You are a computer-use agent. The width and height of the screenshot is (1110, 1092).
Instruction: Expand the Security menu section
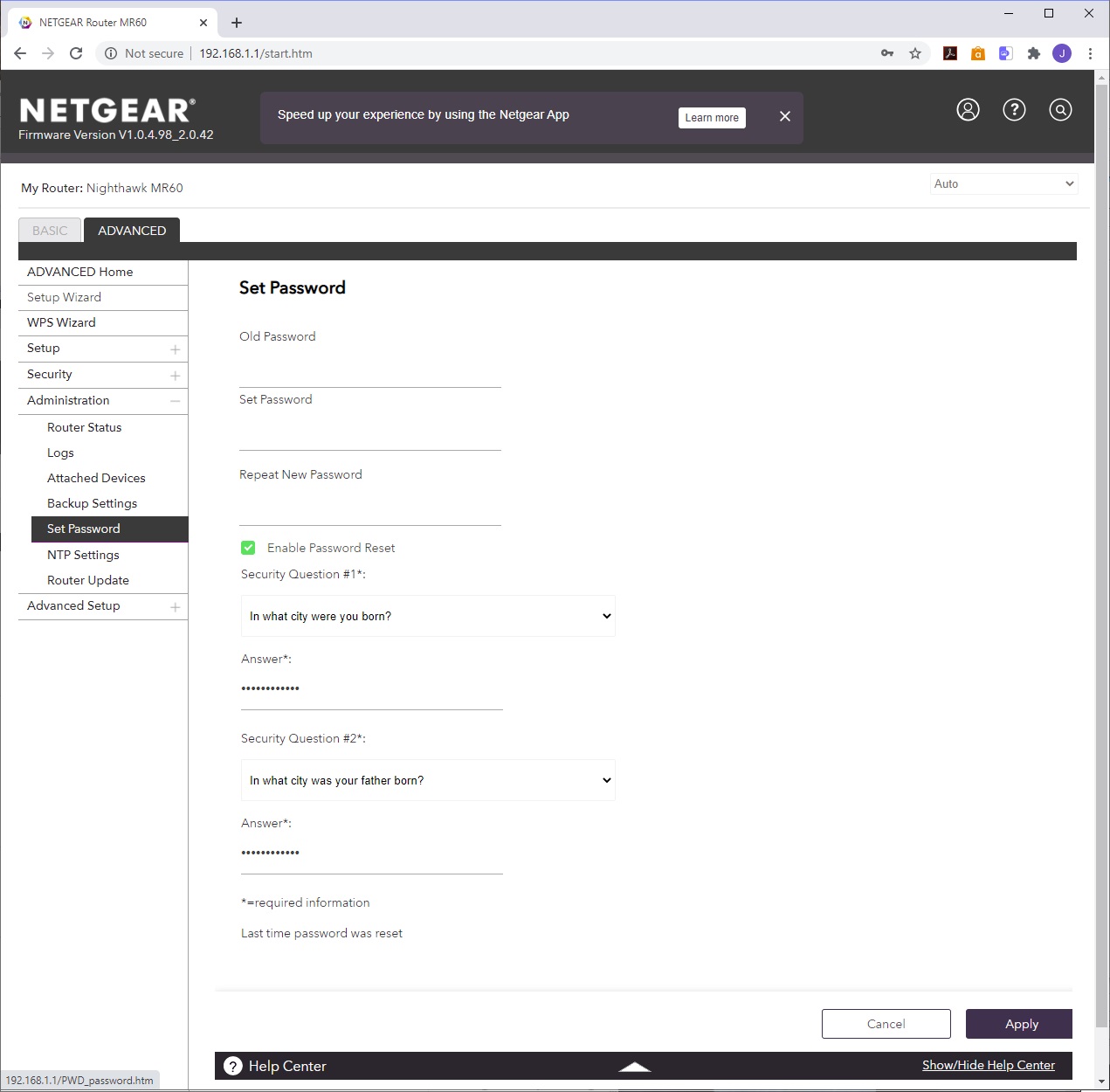(175, 376)
